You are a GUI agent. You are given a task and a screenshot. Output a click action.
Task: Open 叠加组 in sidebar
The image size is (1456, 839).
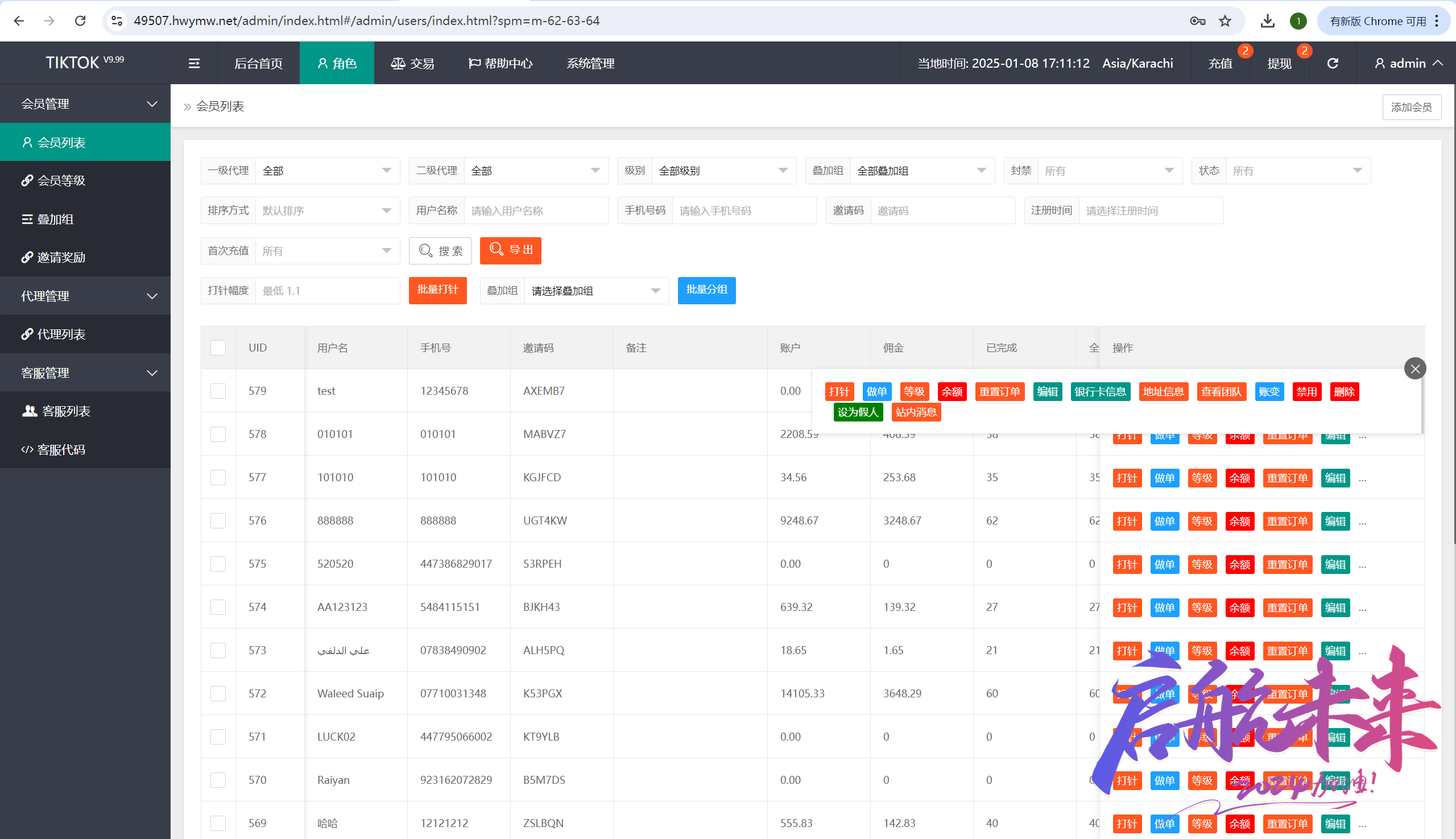coord(85,219)
